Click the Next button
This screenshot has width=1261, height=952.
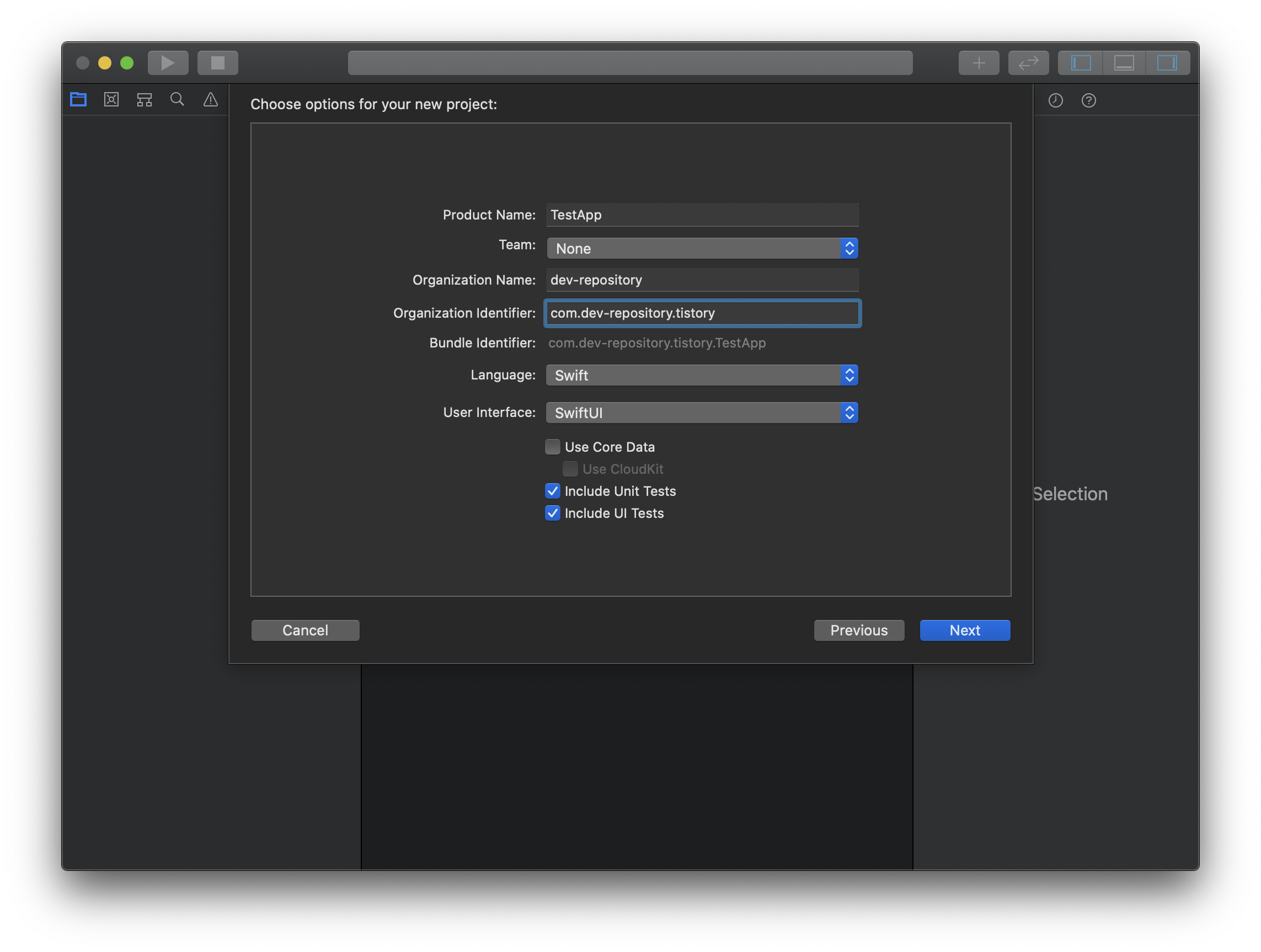[x=965, y=630]
